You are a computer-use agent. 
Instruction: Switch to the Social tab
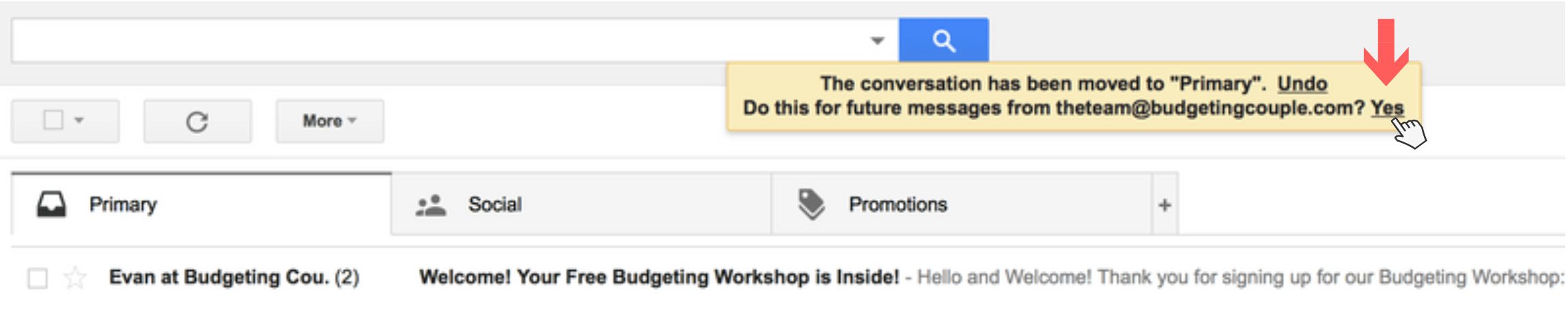pyautogui.click(x=494, y=205)
